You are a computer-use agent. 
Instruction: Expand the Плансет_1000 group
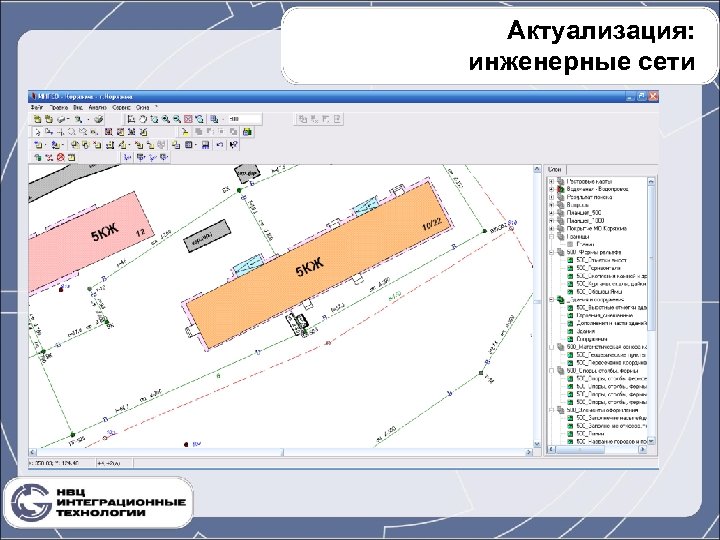click(x=551, y=220)
